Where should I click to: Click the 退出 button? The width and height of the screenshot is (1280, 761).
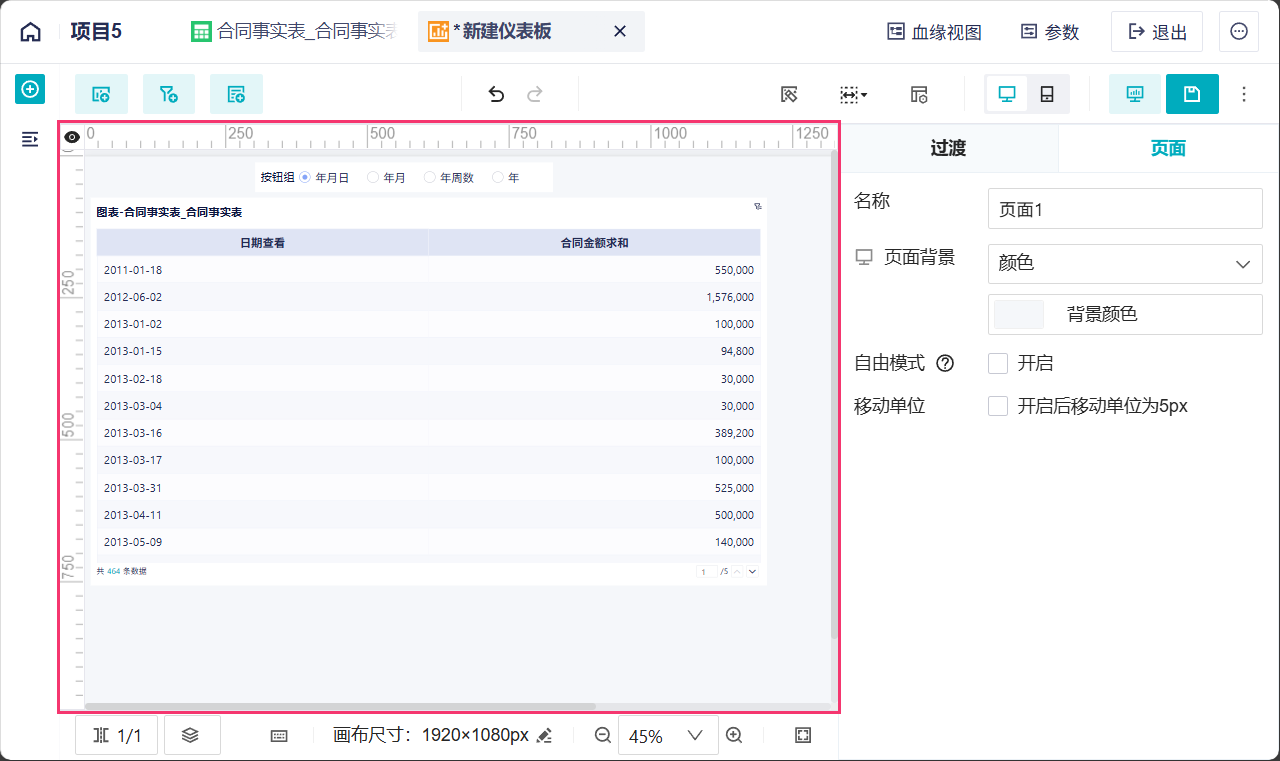pos(1157,32)
